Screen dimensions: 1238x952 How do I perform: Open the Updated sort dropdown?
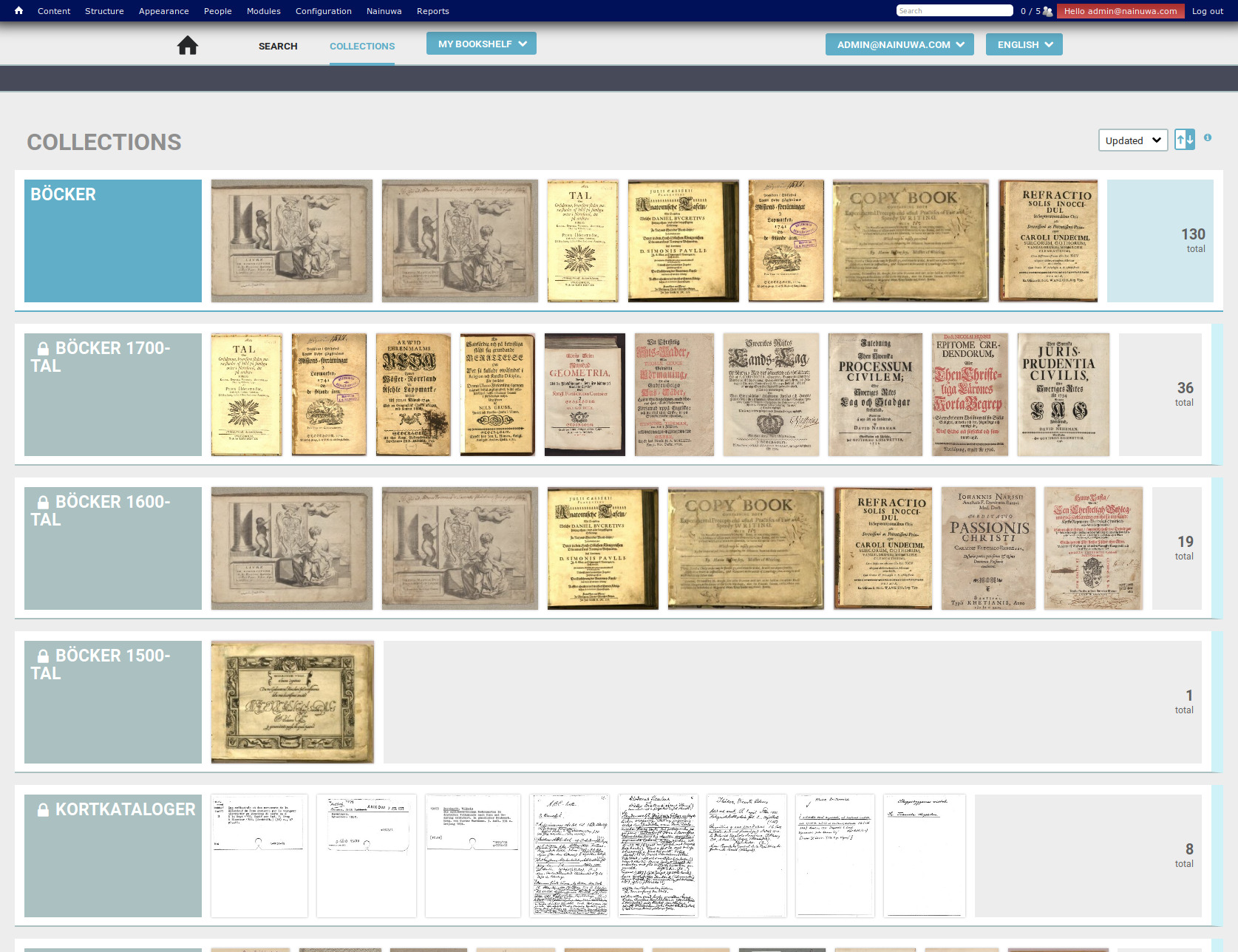(1133, 140)
